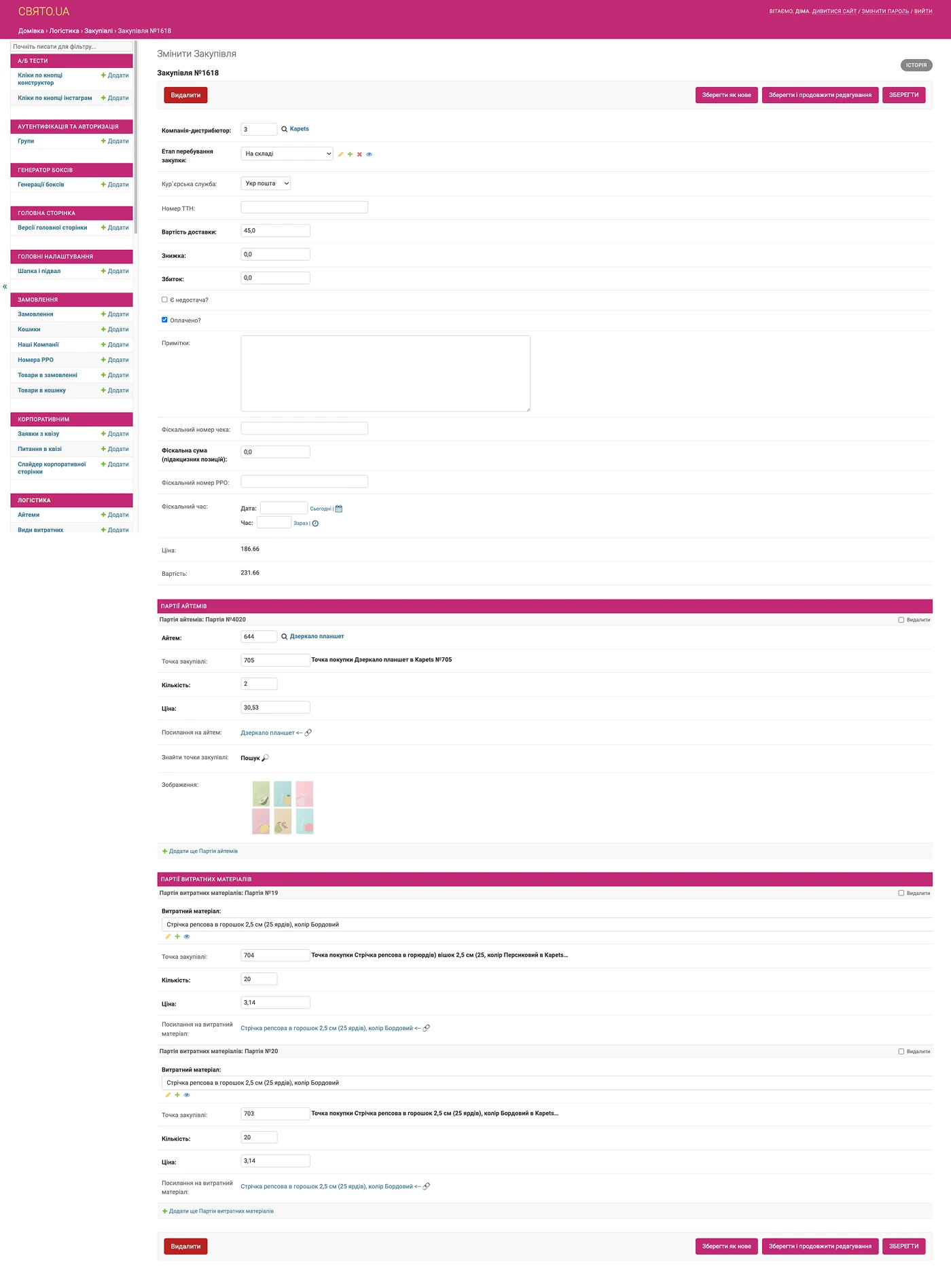Enable the Є недостача checkbox
Image resolution: width=951 pixels, height=1288 pixels.
click(x=164, y=299)
